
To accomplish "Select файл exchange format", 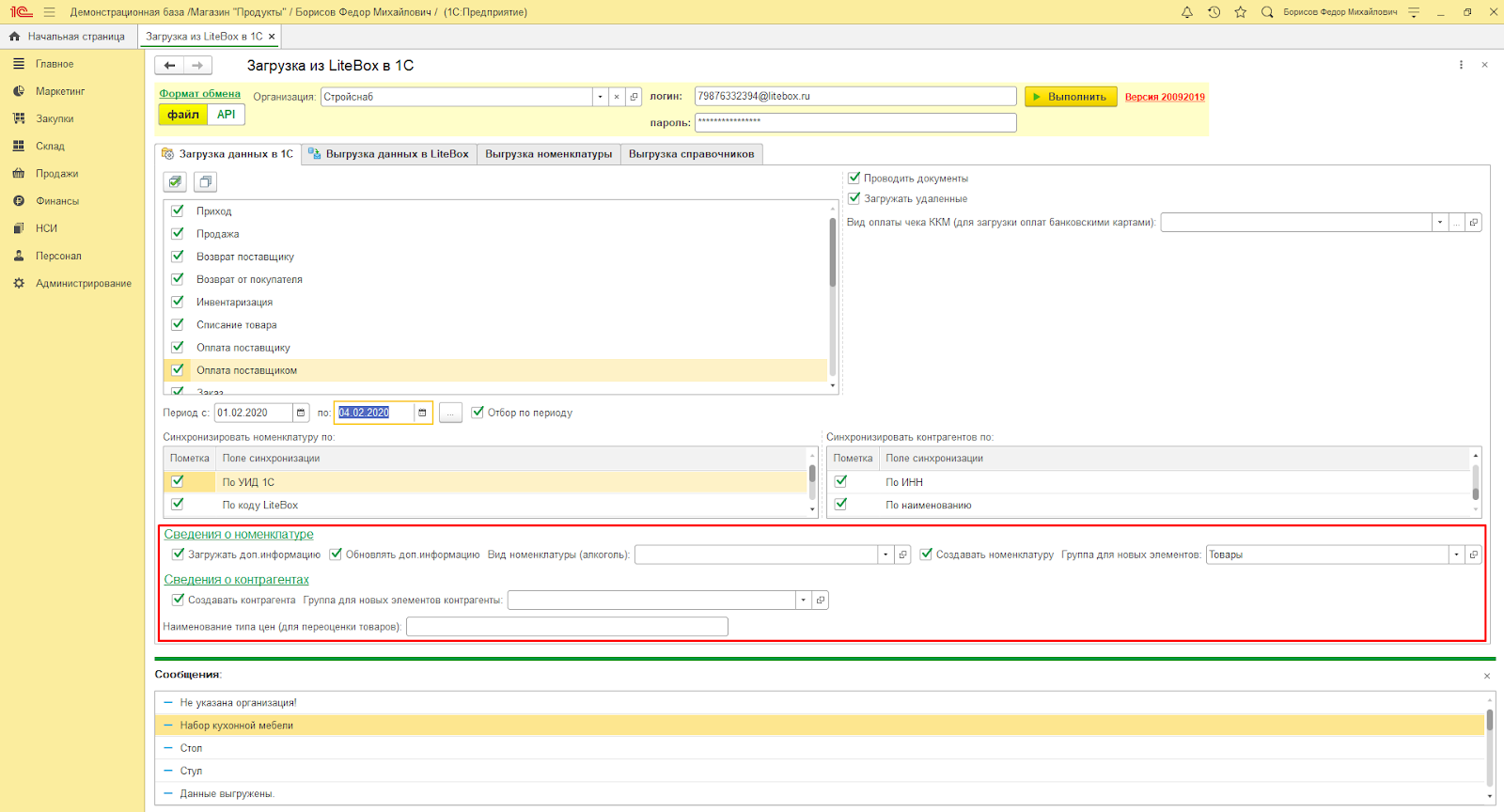I will 183,115.
